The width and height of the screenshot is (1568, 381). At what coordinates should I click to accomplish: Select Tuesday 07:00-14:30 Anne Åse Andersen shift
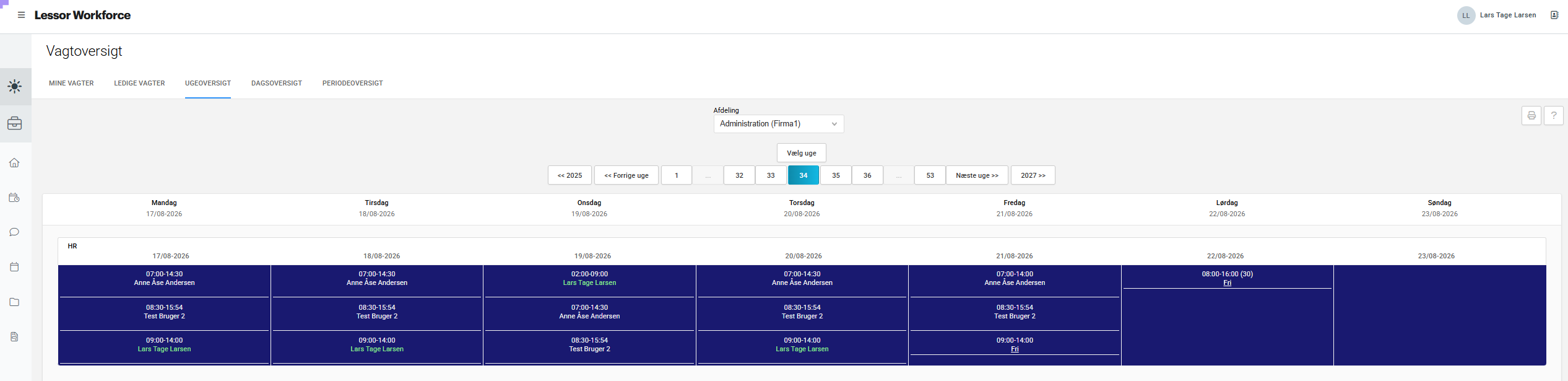377,281
